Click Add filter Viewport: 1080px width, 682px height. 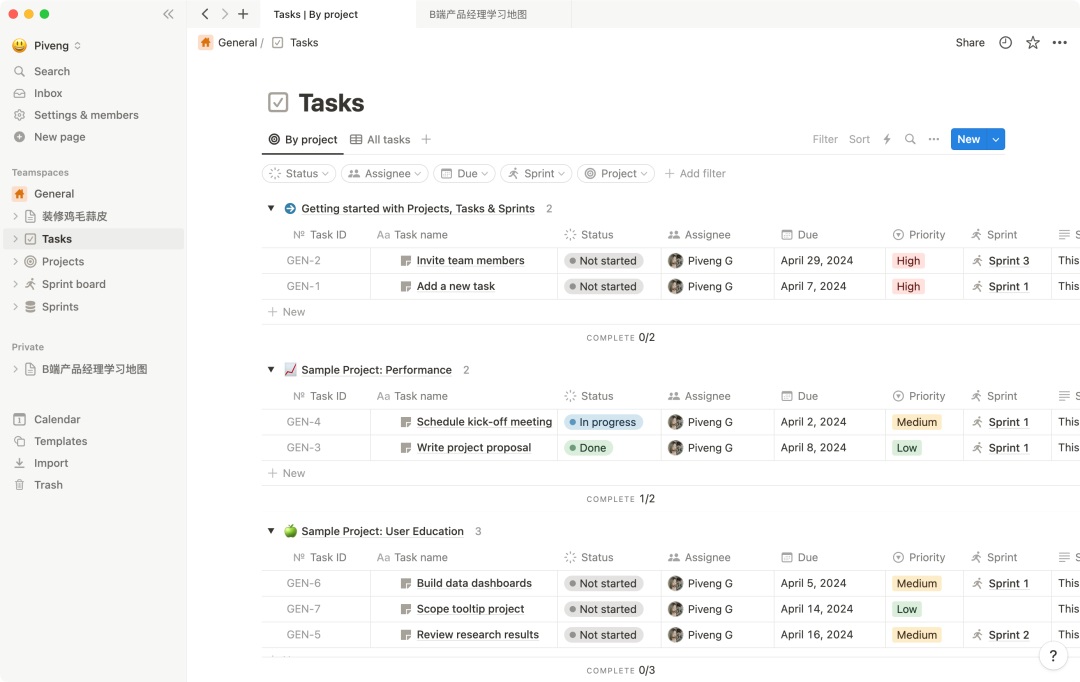pyautogui.click(x=695, y=174)
